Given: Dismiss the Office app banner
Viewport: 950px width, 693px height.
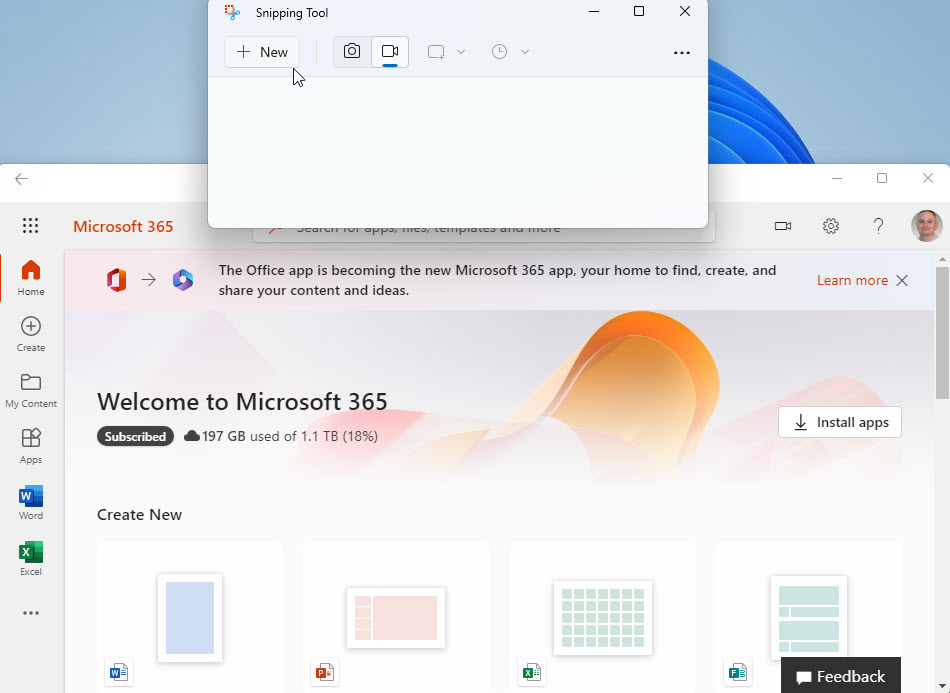Looking at the screenshot, I should (902, 280).
